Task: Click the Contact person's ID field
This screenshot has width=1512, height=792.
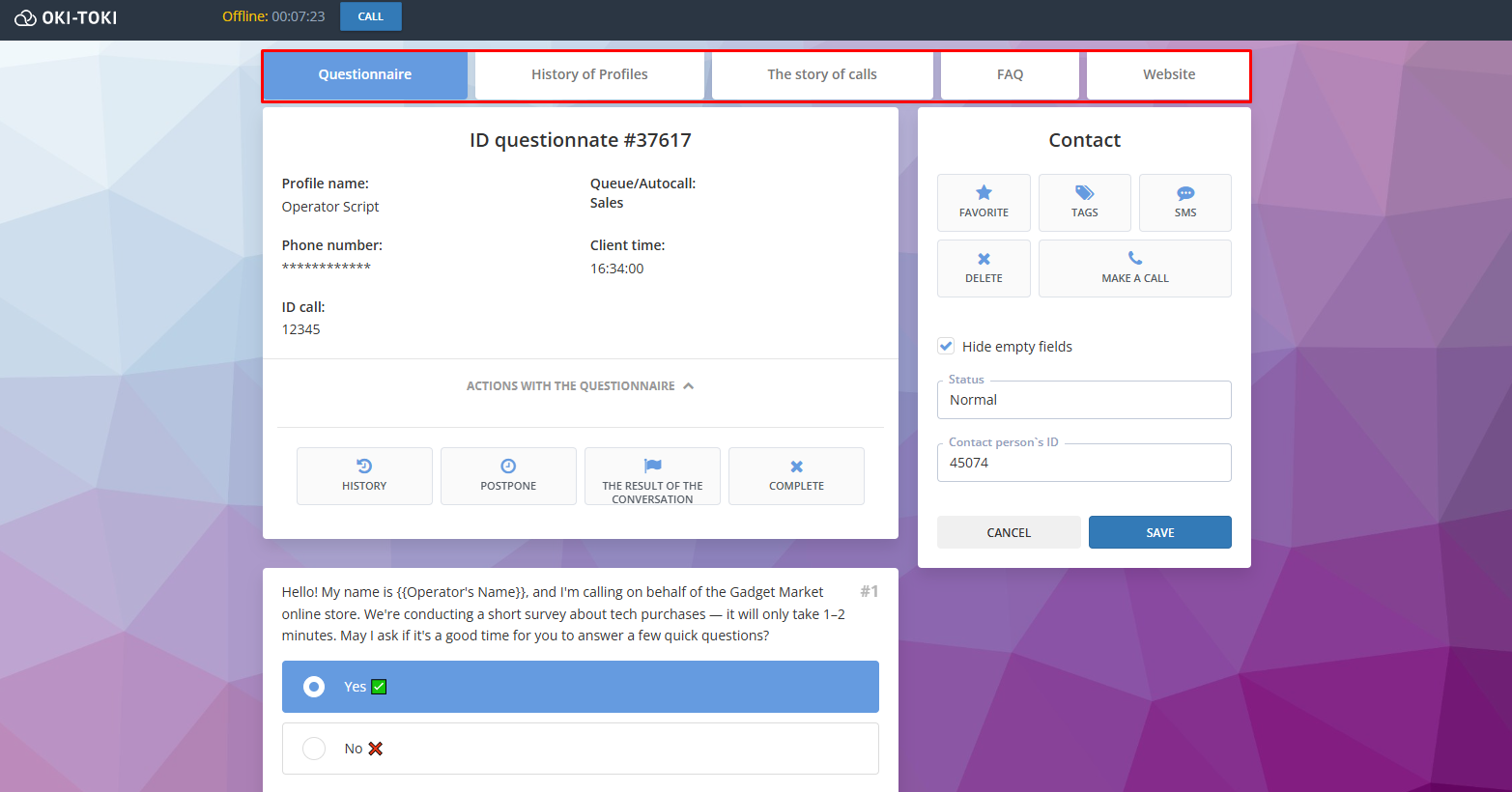Action: pyautogui.click(x=1084, y=463)
